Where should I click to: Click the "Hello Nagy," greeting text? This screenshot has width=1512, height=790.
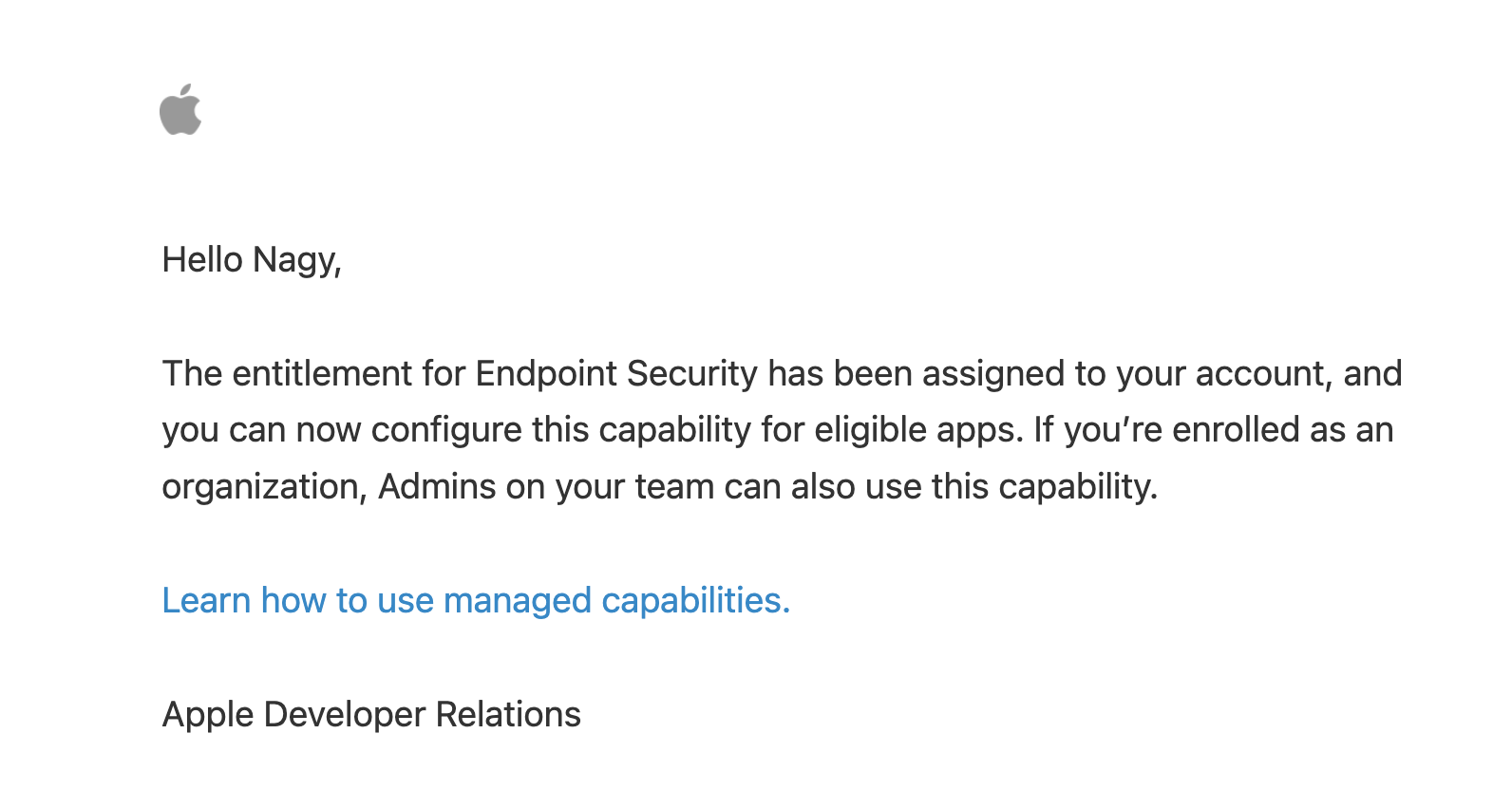click(x=251, y=260)
